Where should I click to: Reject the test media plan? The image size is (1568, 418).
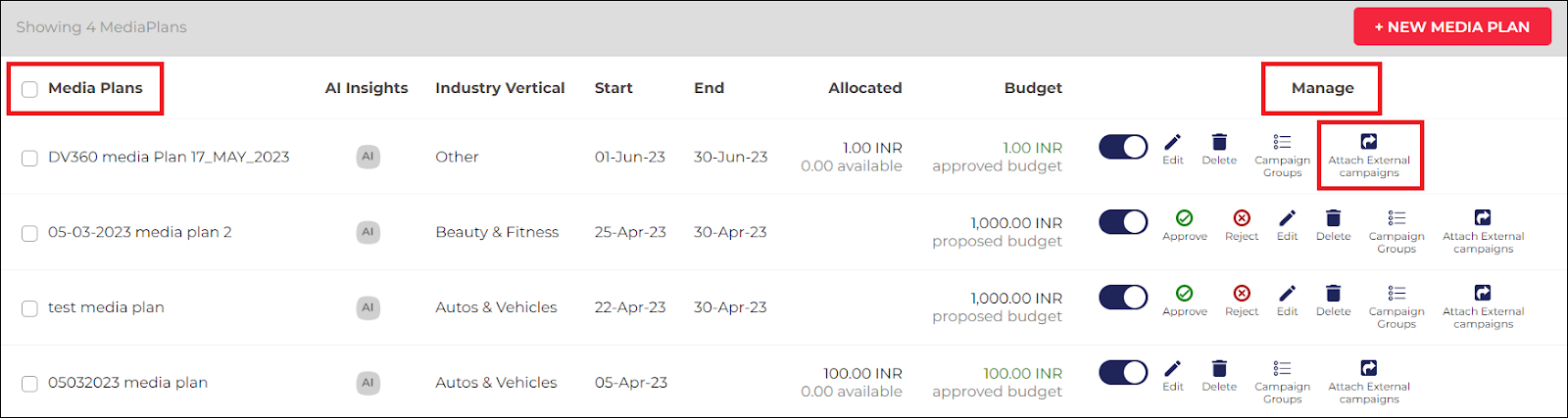point(1242,301)
